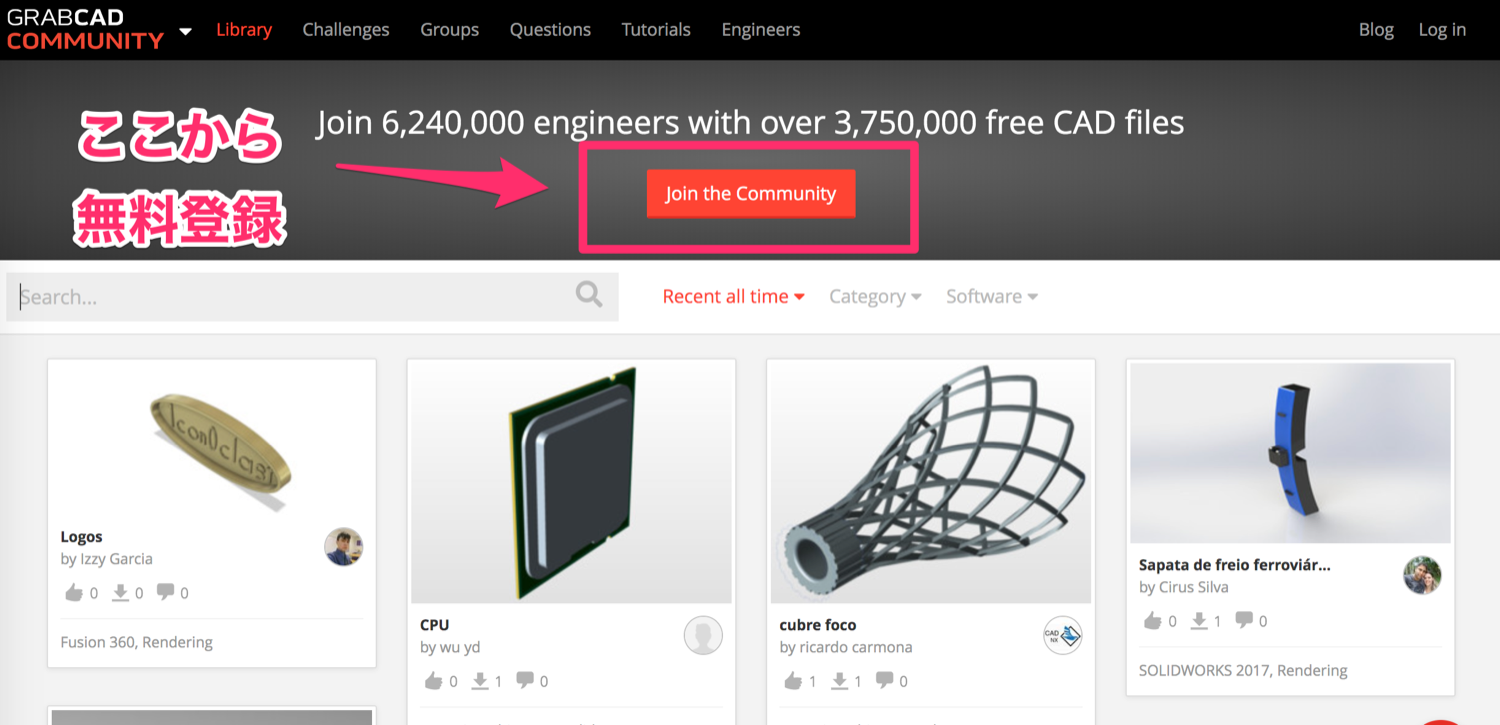Click comment icon on cubre foco card
The image size is (1500, 725).
pos(885,679)
